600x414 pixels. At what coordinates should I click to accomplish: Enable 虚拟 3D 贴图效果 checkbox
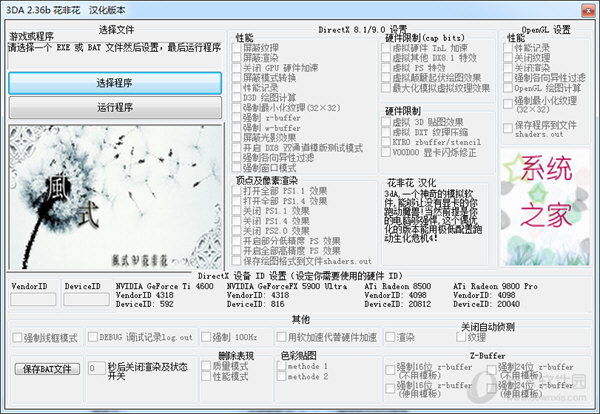(386, 122)
